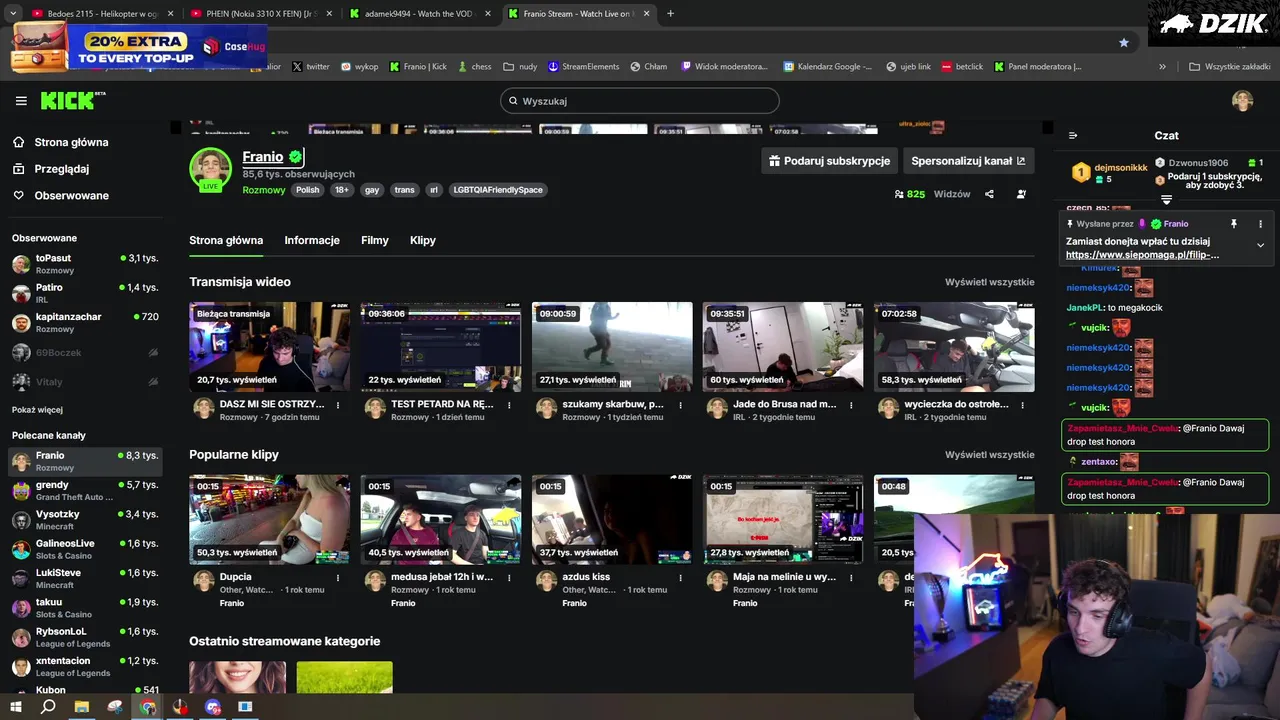The height and width of the screenshot is (720, 1280).
Task: Click the Rozmowy category under Franio
Action: coord(264,190)
